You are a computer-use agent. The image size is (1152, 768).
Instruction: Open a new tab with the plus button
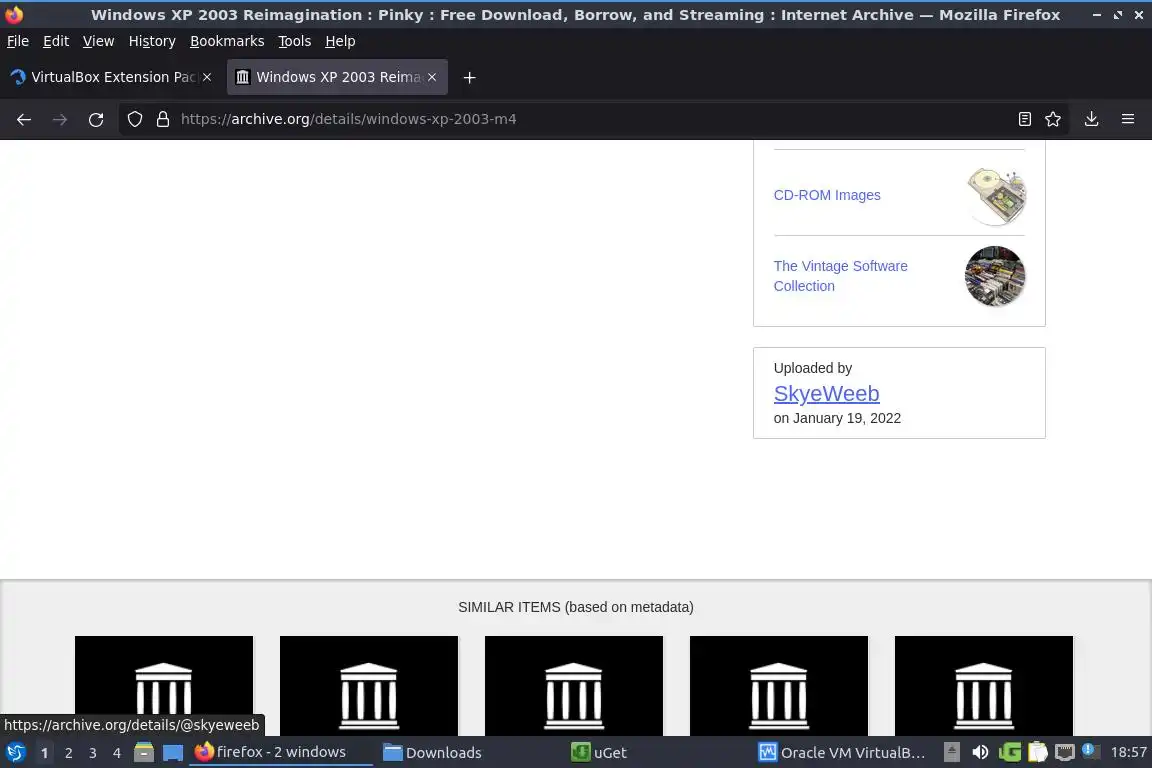coord(469,77)
